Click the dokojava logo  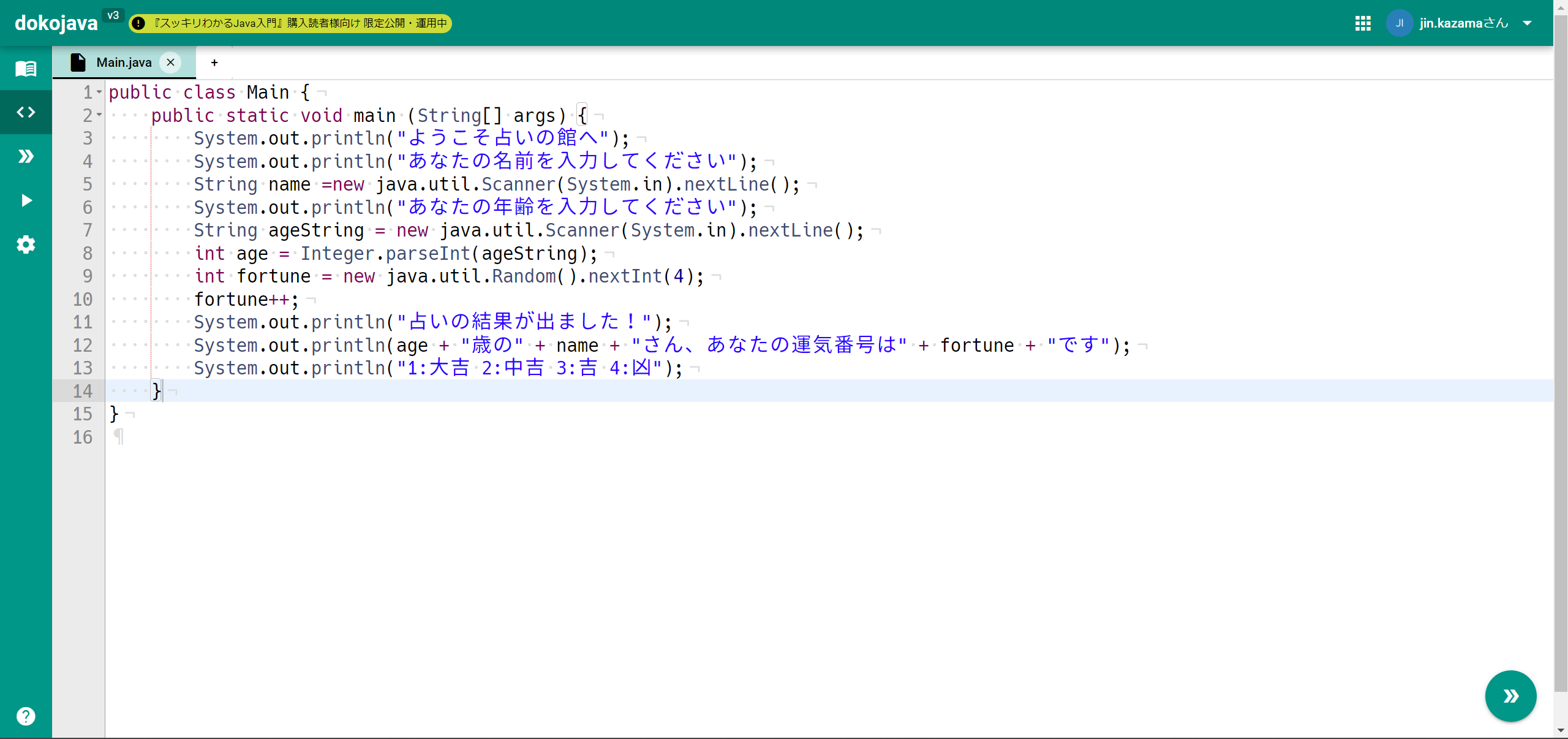56,23
